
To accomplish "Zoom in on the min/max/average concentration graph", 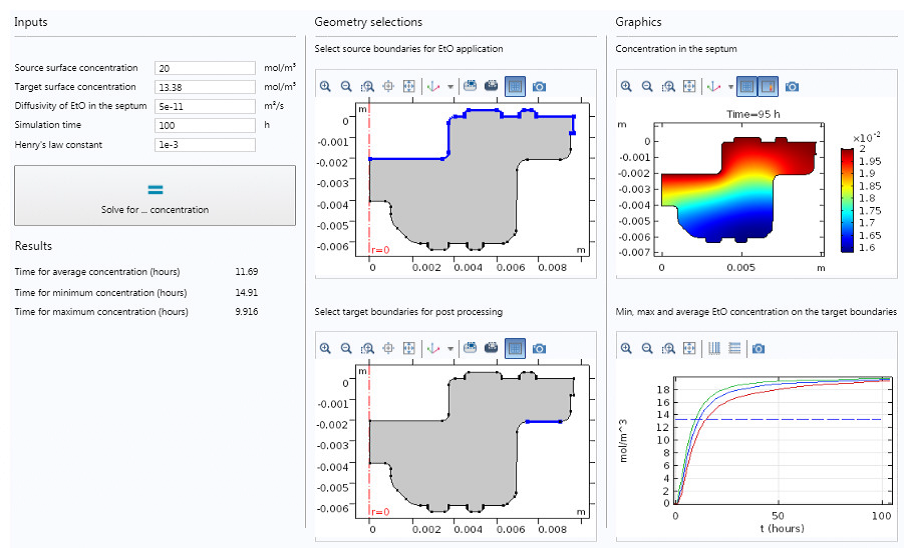I will tap(626, 349).
